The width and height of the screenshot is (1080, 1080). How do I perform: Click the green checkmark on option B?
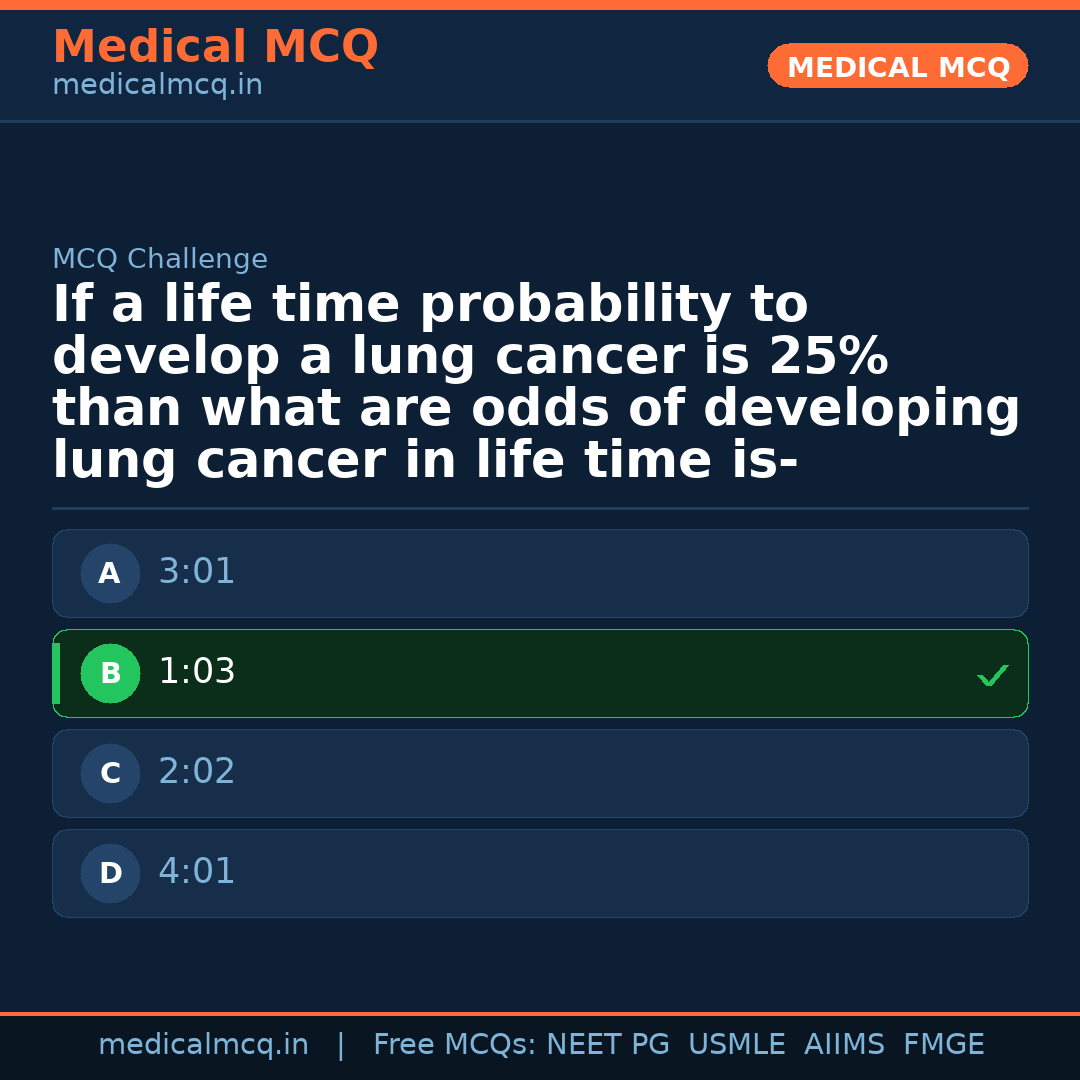pyautogui.click(x=992, y=676)
